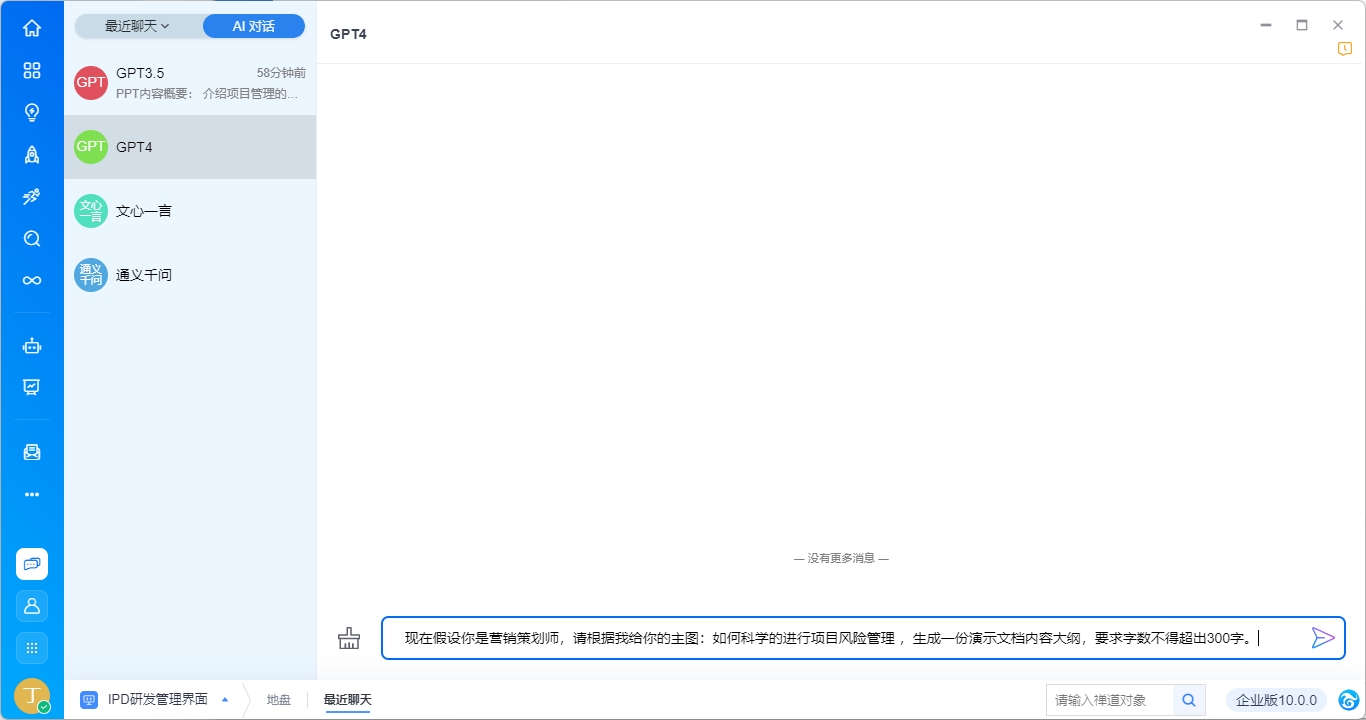Screen dimensions: 1366x720
Task: Click the yellow notice icon at top right
Action: (1345, 49)
